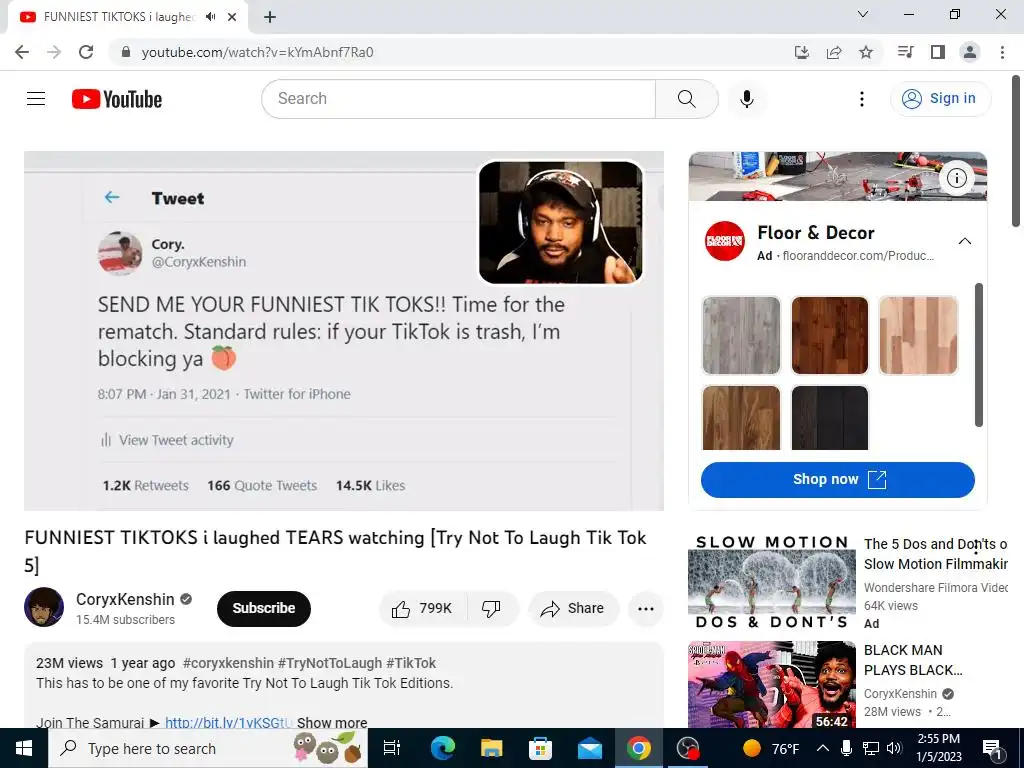Go forward in browser history
1024x768 pixels.
click(x=54, y=52)
